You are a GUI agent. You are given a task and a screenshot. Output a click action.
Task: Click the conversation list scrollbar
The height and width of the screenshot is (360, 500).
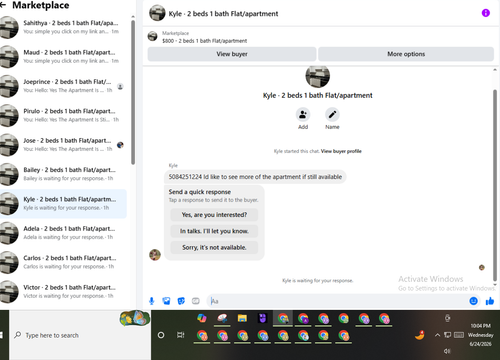pyautogui.click(x=133, y=93)
